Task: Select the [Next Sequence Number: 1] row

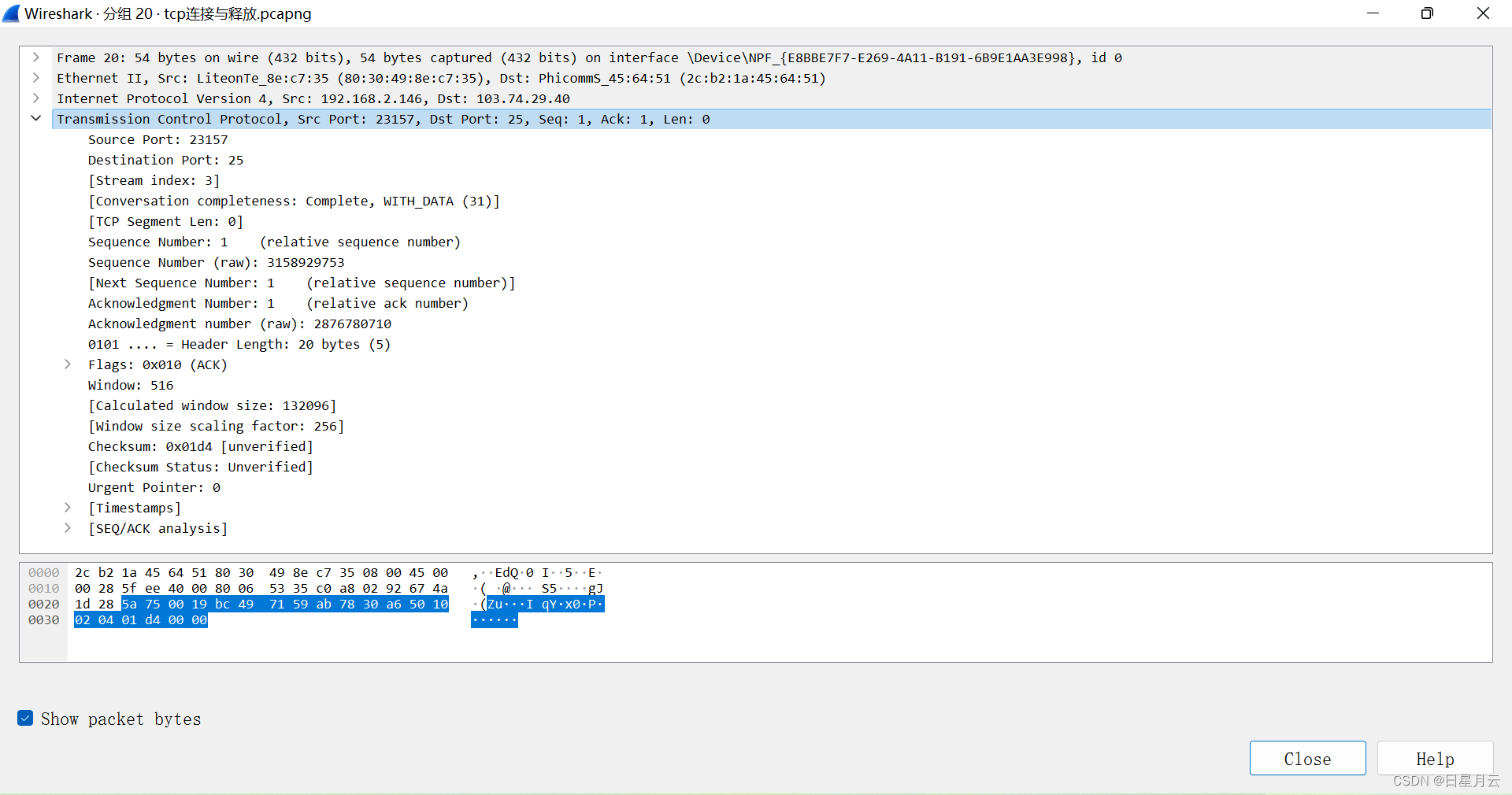Action: pyautogui.click(x=302, y=283)
